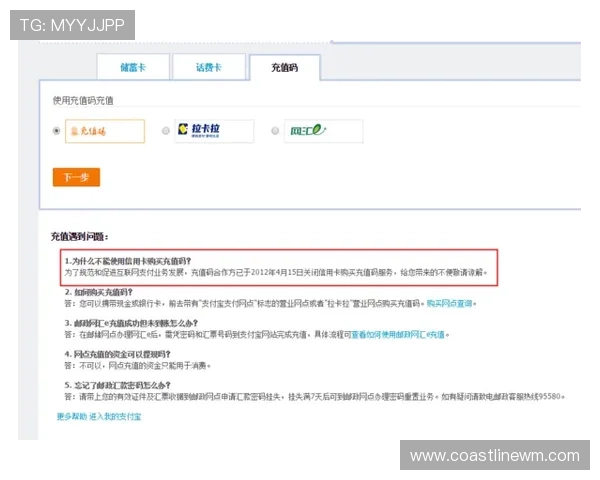Screen dimensions: 600x480
Task: Select the 网汇e radio button
Action: [x=275, y=131]
